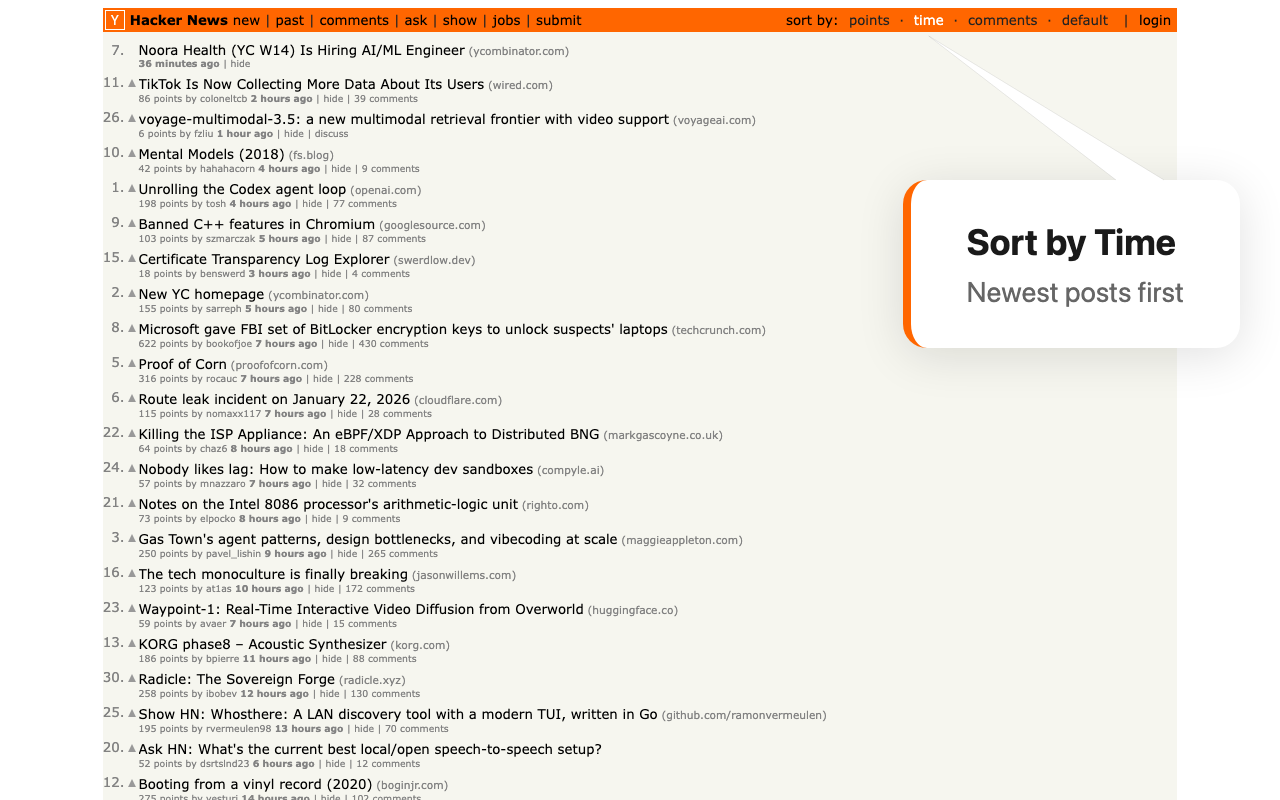This screenshot has width=1280, height=800.
Task: Open the Gas Town agent patterns article
Action: (x=378, y=539)
